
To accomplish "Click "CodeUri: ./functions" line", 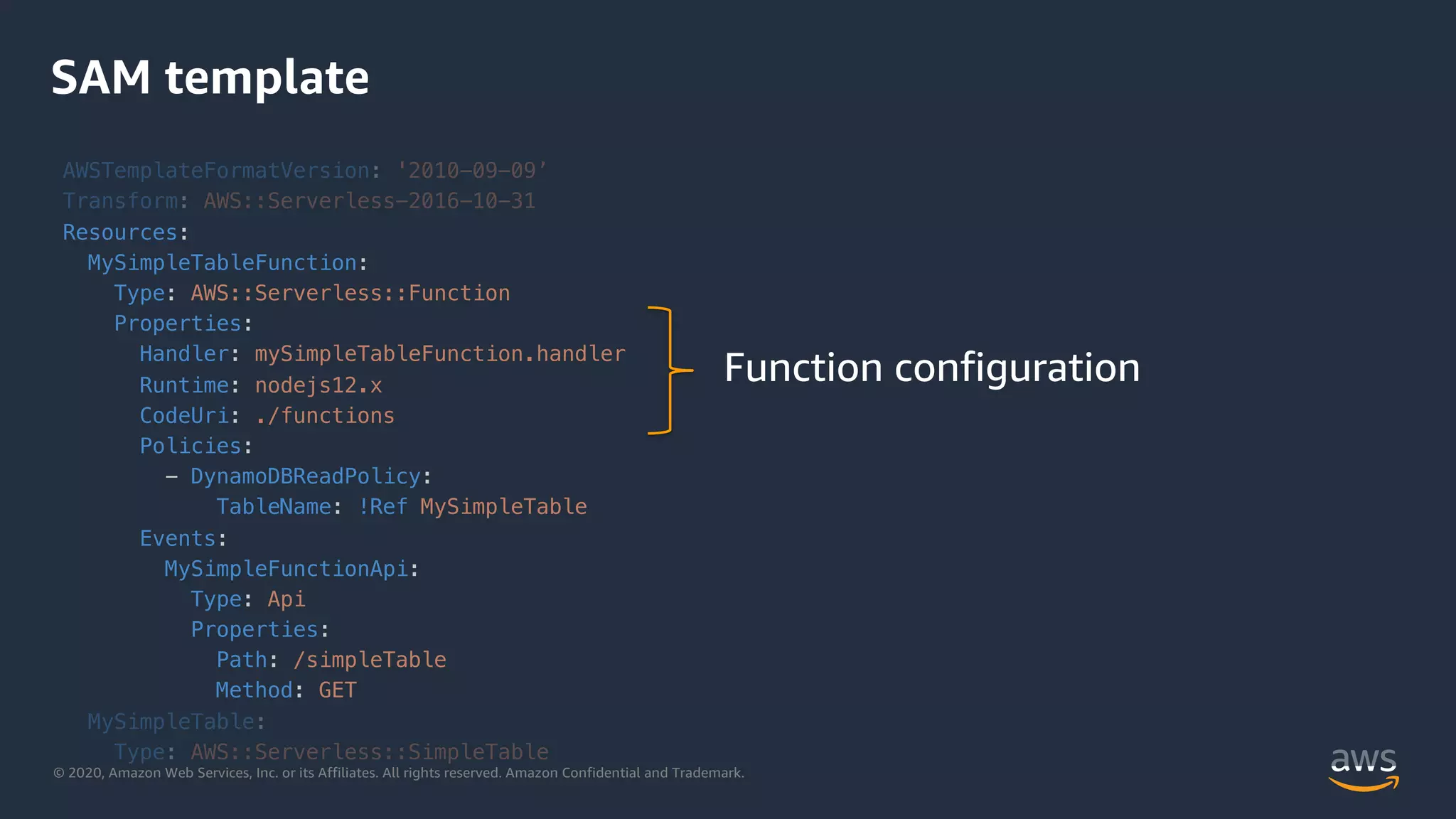I will 267,416.
